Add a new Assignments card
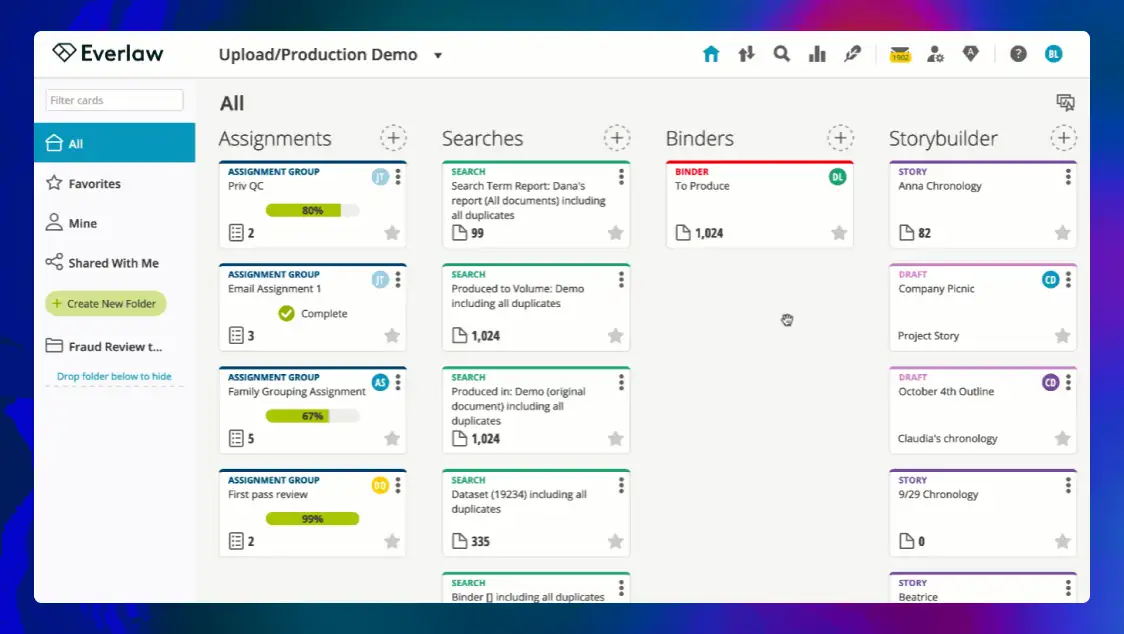Viewport: 1124px width, 634px height. coord(393,138)
